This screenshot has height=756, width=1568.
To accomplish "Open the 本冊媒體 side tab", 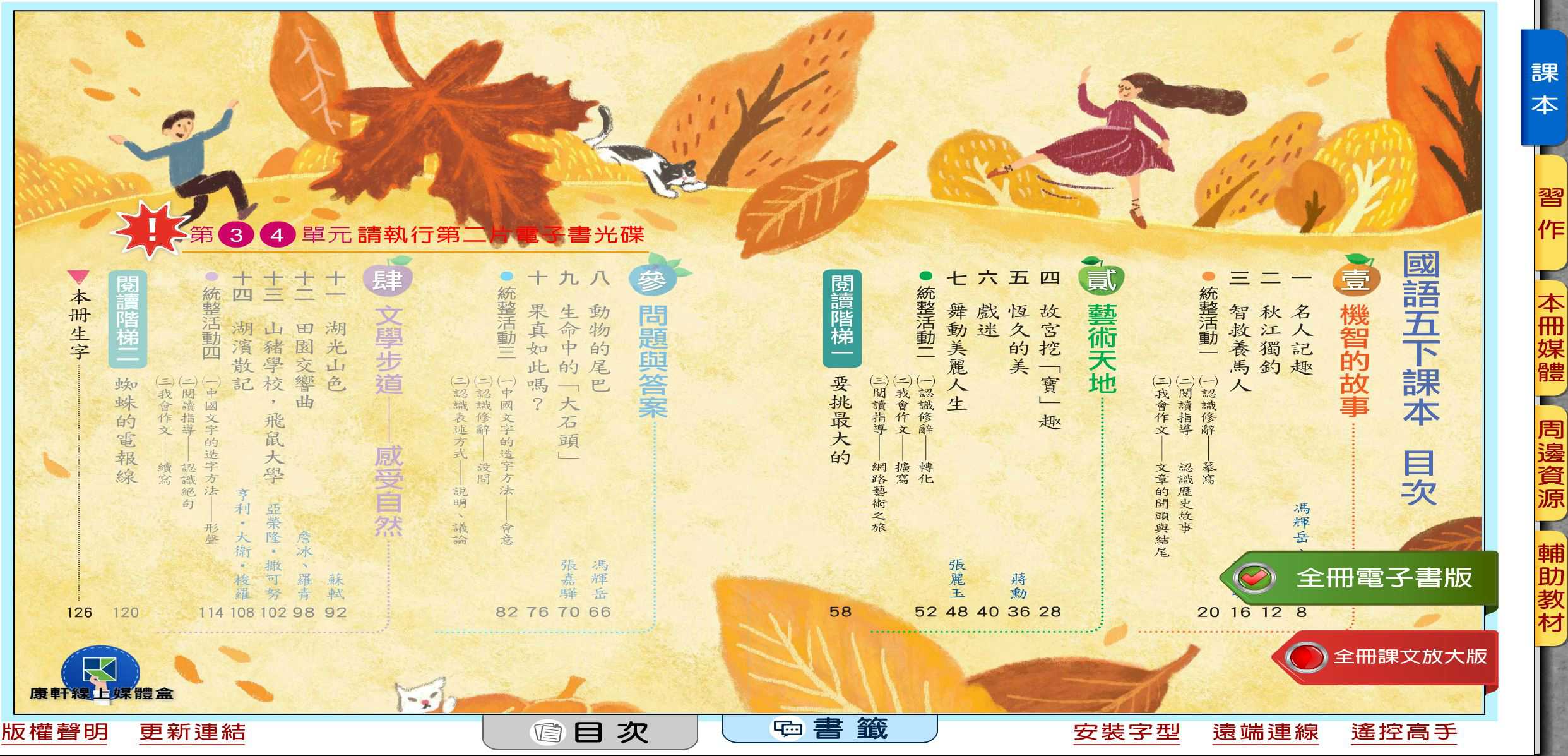I will [x=1550, y=339].
